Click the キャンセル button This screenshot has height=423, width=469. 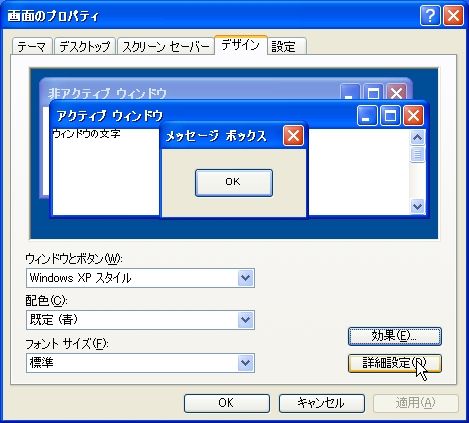pos(322,403)
